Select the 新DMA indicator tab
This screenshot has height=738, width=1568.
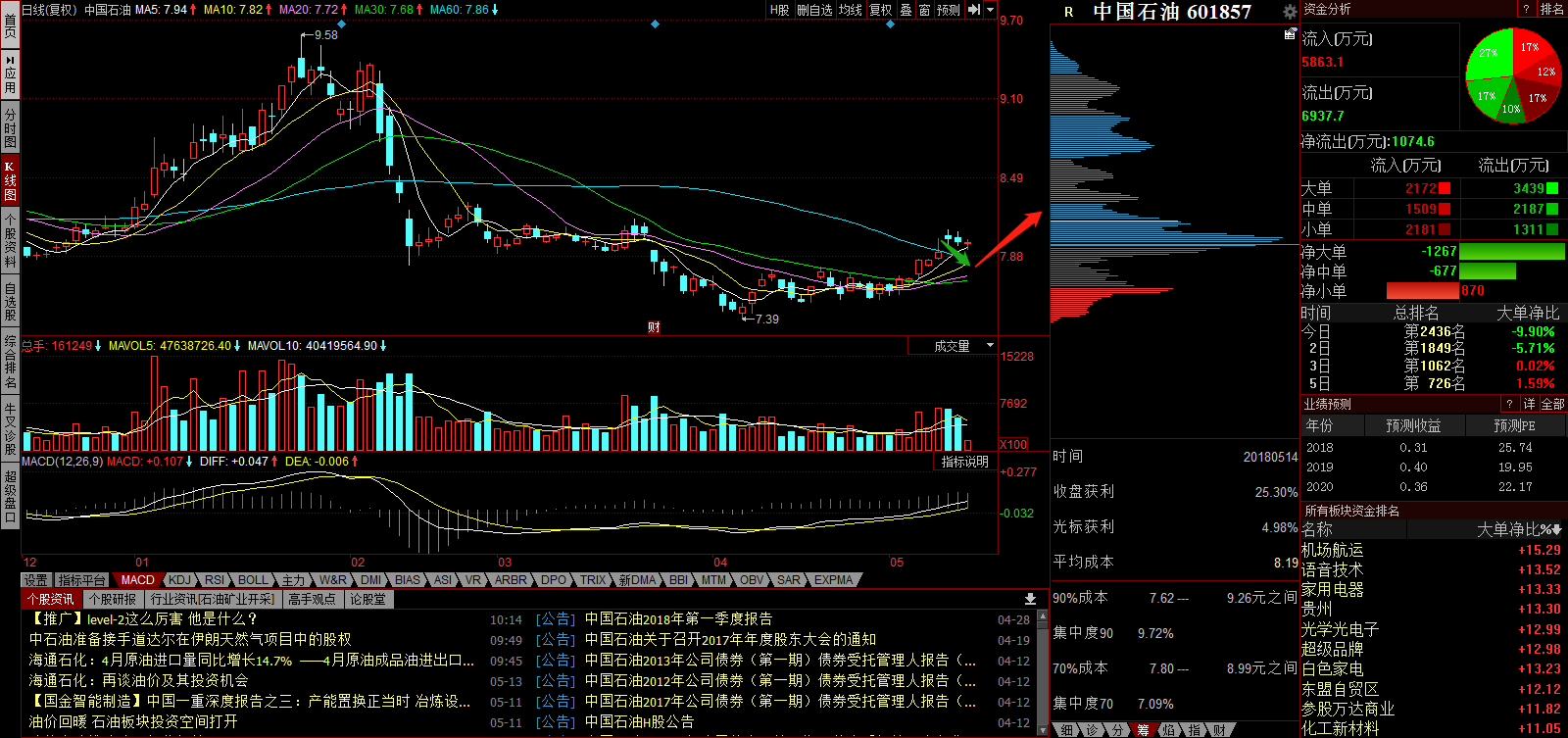[x=637, y=580]
